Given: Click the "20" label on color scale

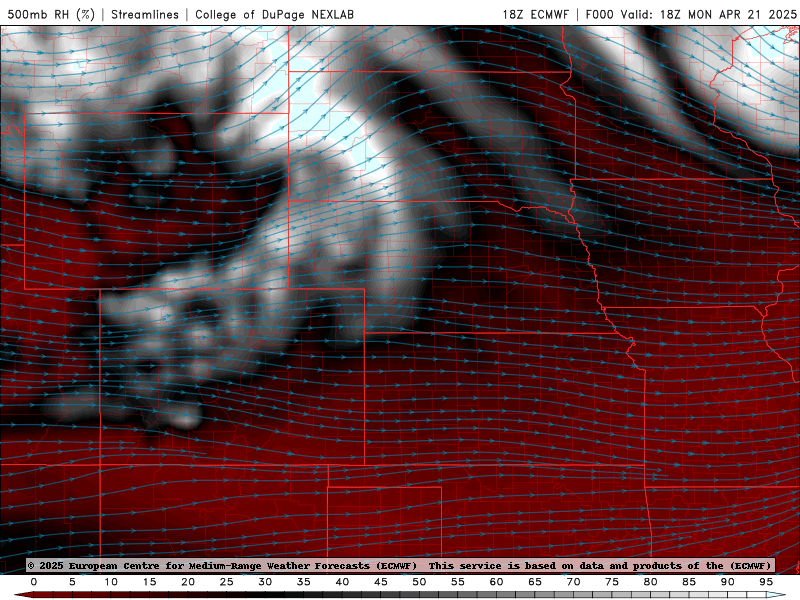Looking at the screenshot, I should [188, 582].
